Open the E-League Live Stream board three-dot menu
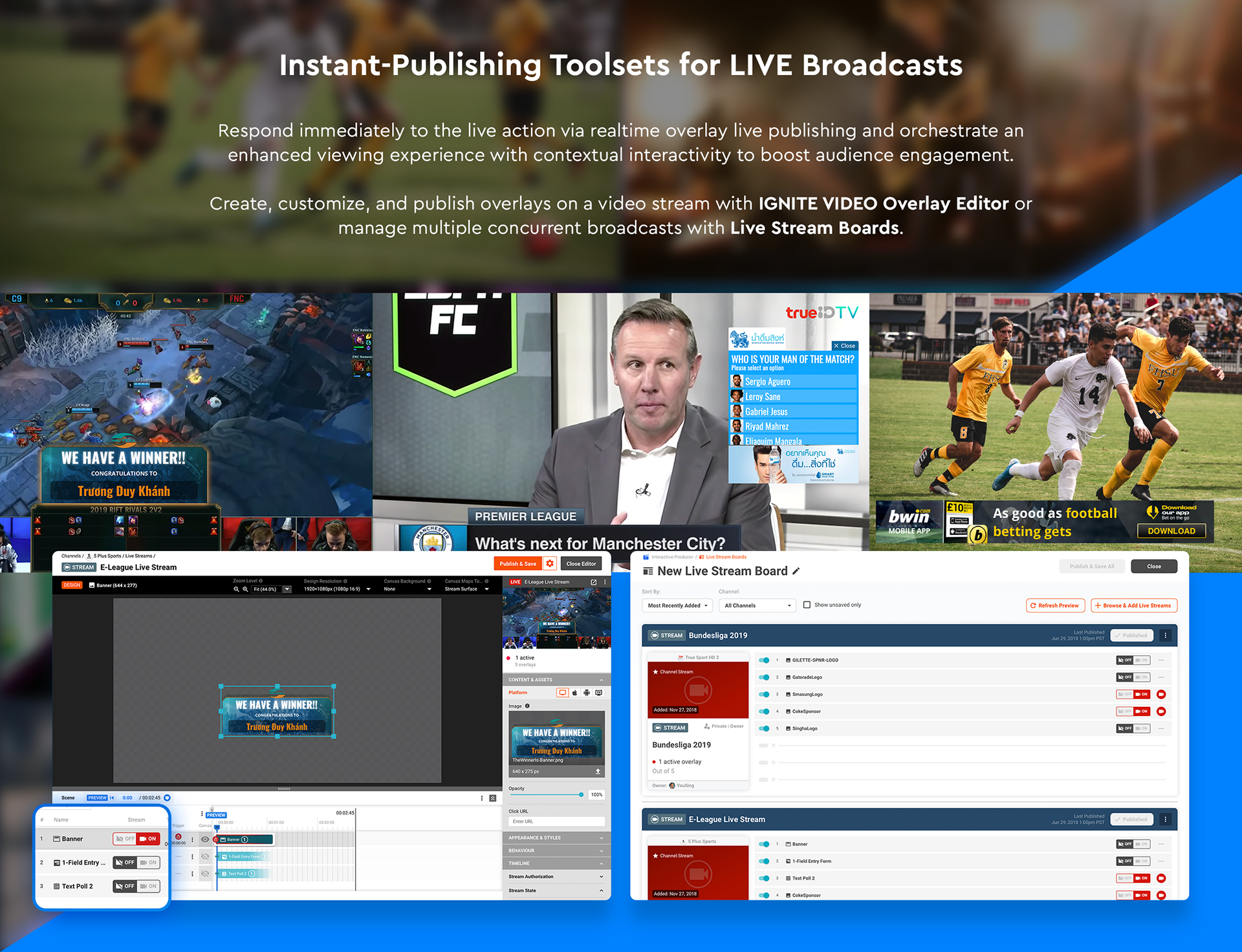Image resolution: width=1242 pixels, height=952 pixels. pos(1166,819)
